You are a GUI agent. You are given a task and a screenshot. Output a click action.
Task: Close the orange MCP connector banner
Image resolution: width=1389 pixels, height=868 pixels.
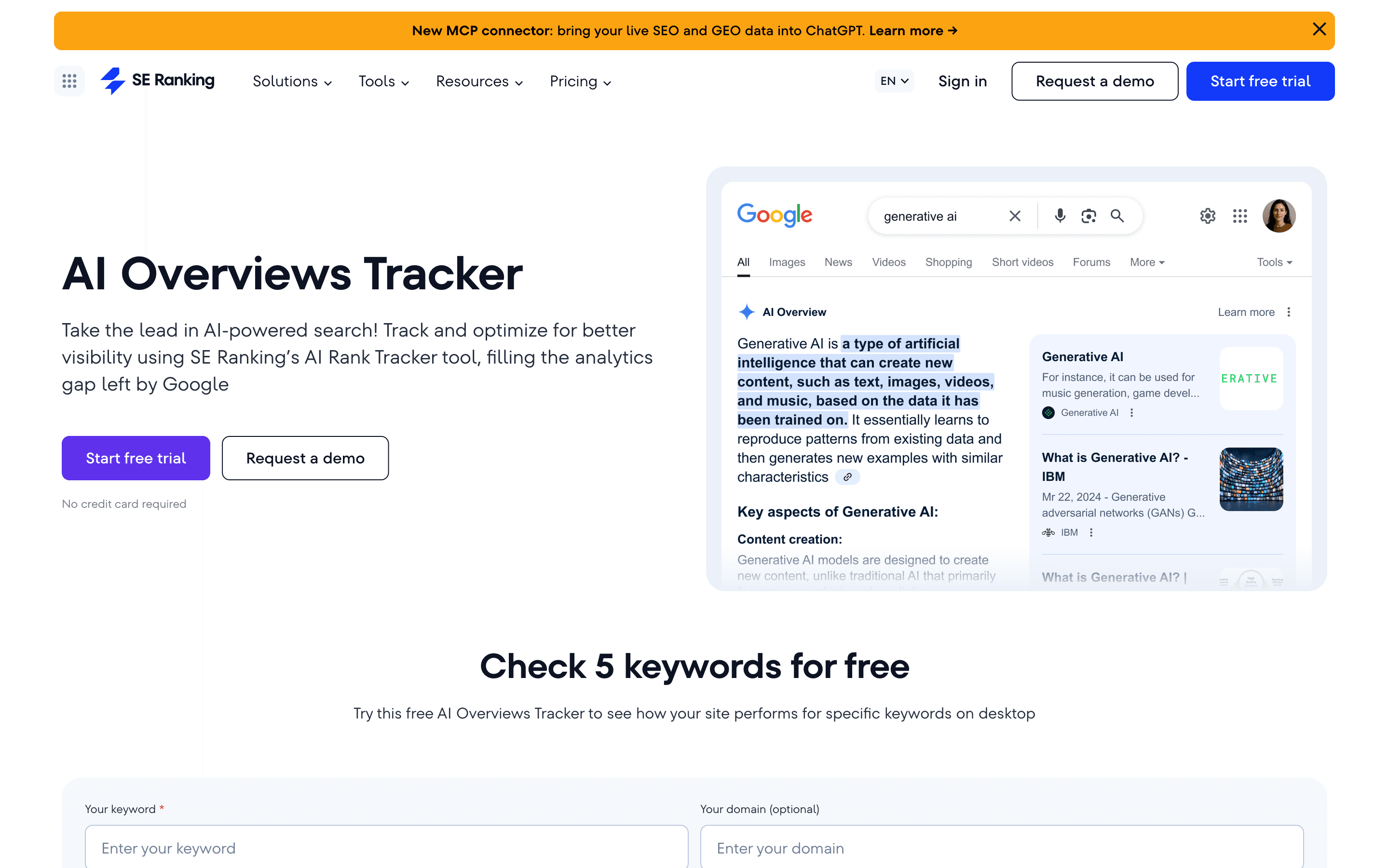point(1319,29)
